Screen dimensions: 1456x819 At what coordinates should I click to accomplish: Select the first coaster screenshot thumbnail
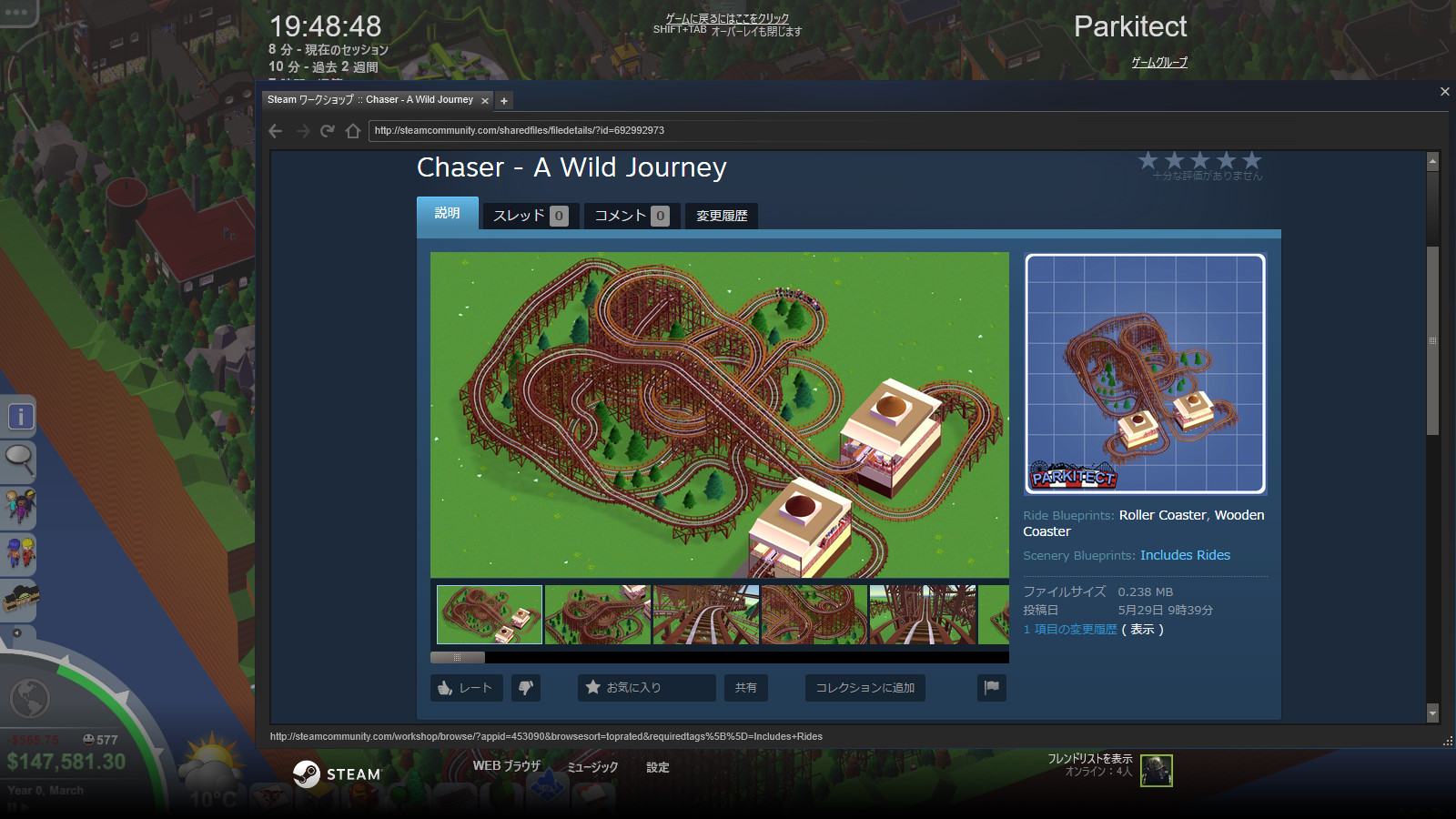point(490,615)
